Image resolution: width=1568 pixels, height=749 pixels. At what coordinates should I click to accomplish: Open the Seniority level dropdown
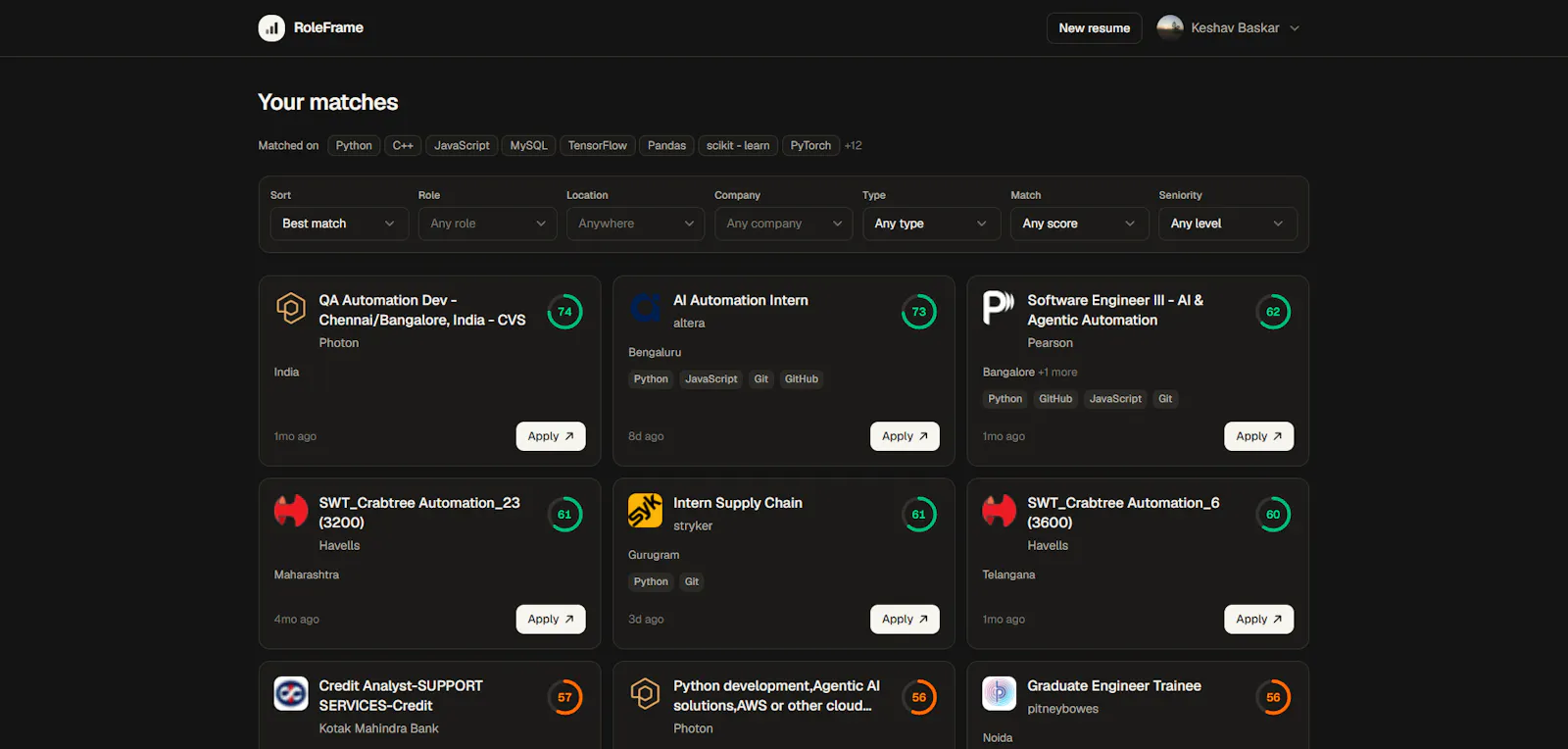(1227, 224)
